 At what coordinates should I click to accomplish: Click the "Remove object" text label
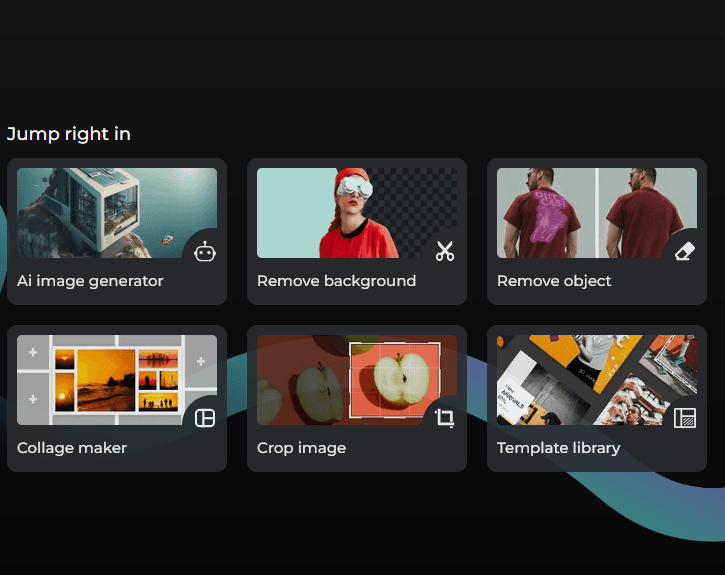coord(554,281)
